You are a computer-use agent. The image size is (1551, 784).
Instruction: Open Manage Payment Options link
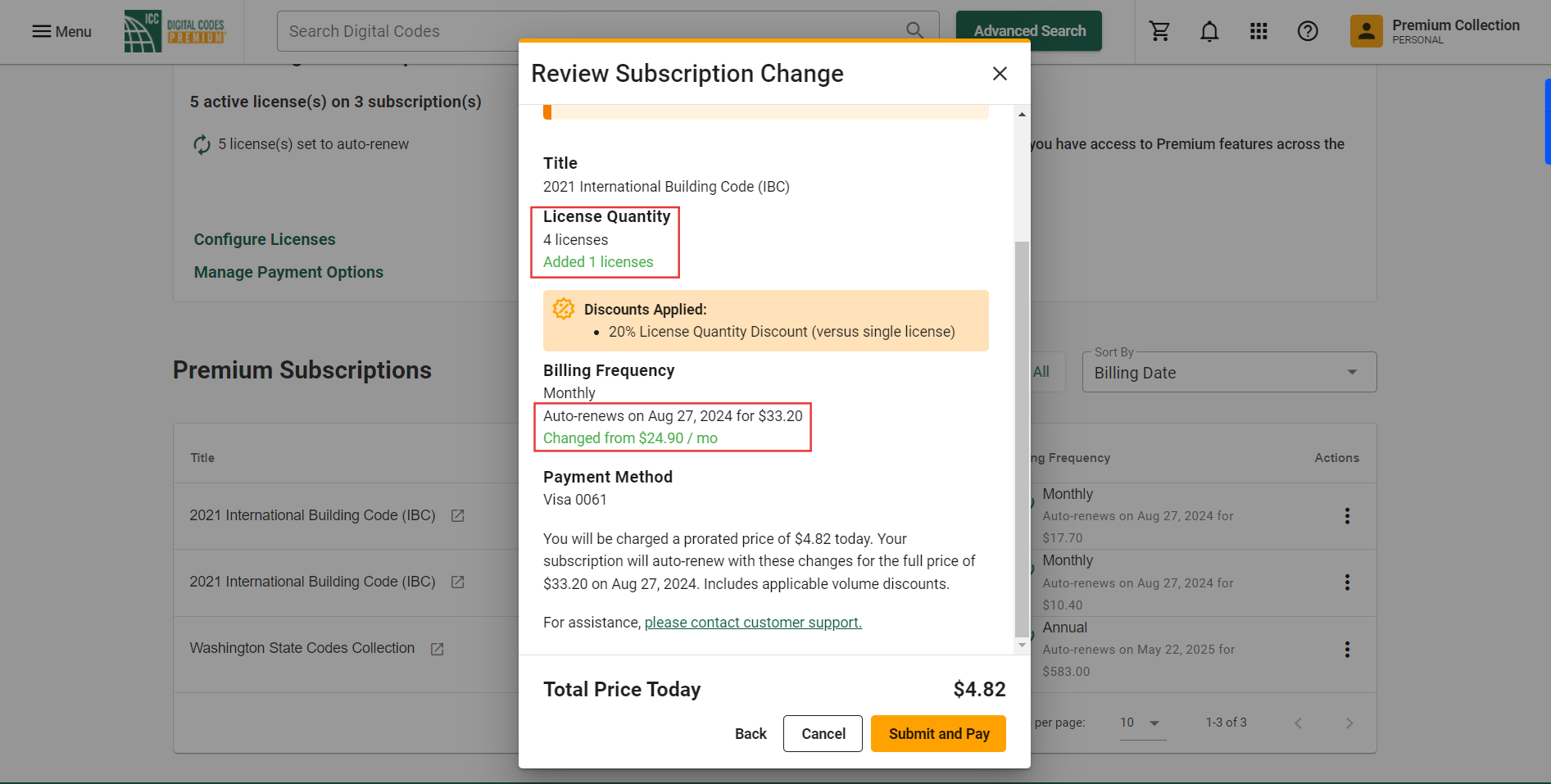(x=288, y=272)
